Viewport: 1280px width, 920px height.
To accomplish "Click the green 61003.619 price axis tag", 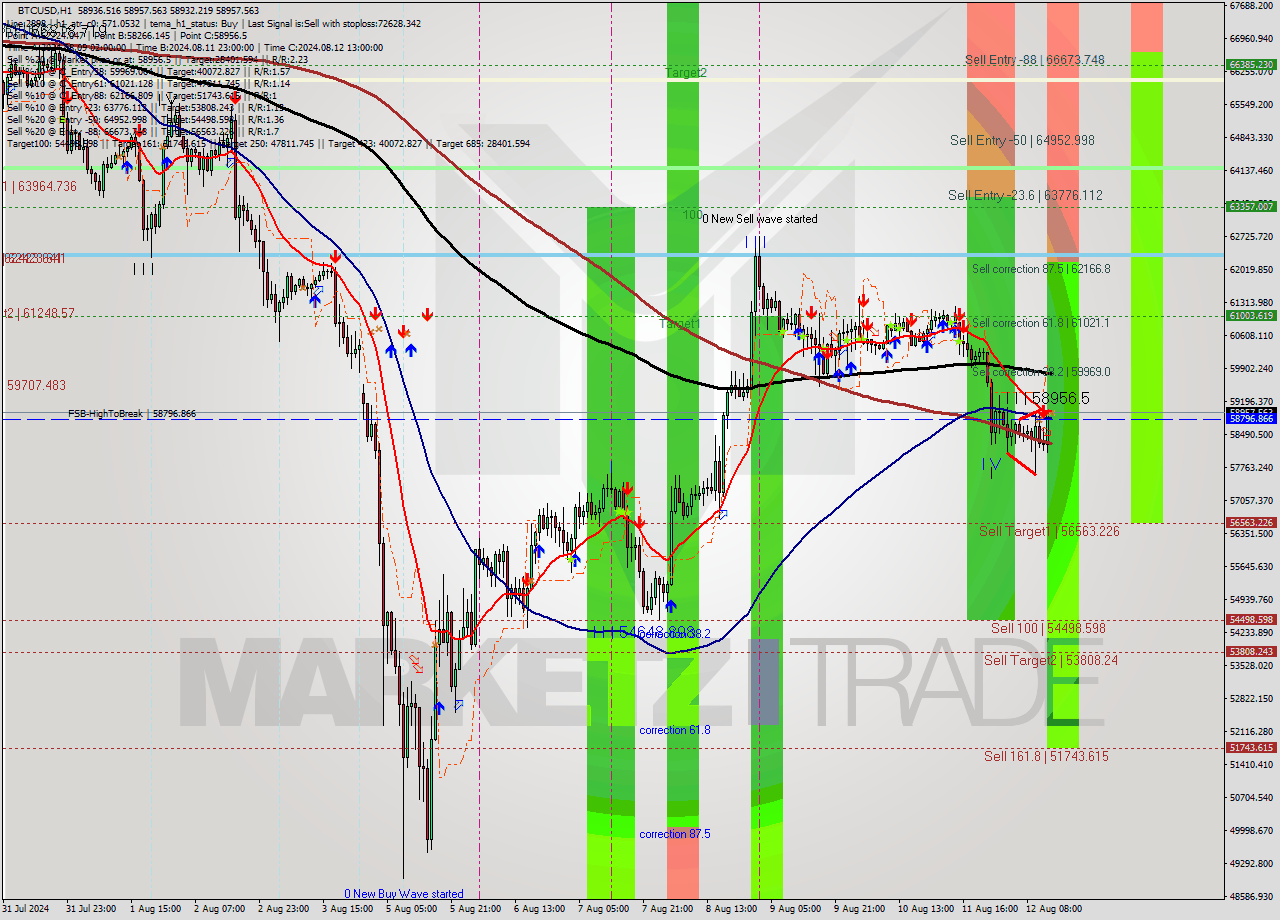I will [1251, 315].
